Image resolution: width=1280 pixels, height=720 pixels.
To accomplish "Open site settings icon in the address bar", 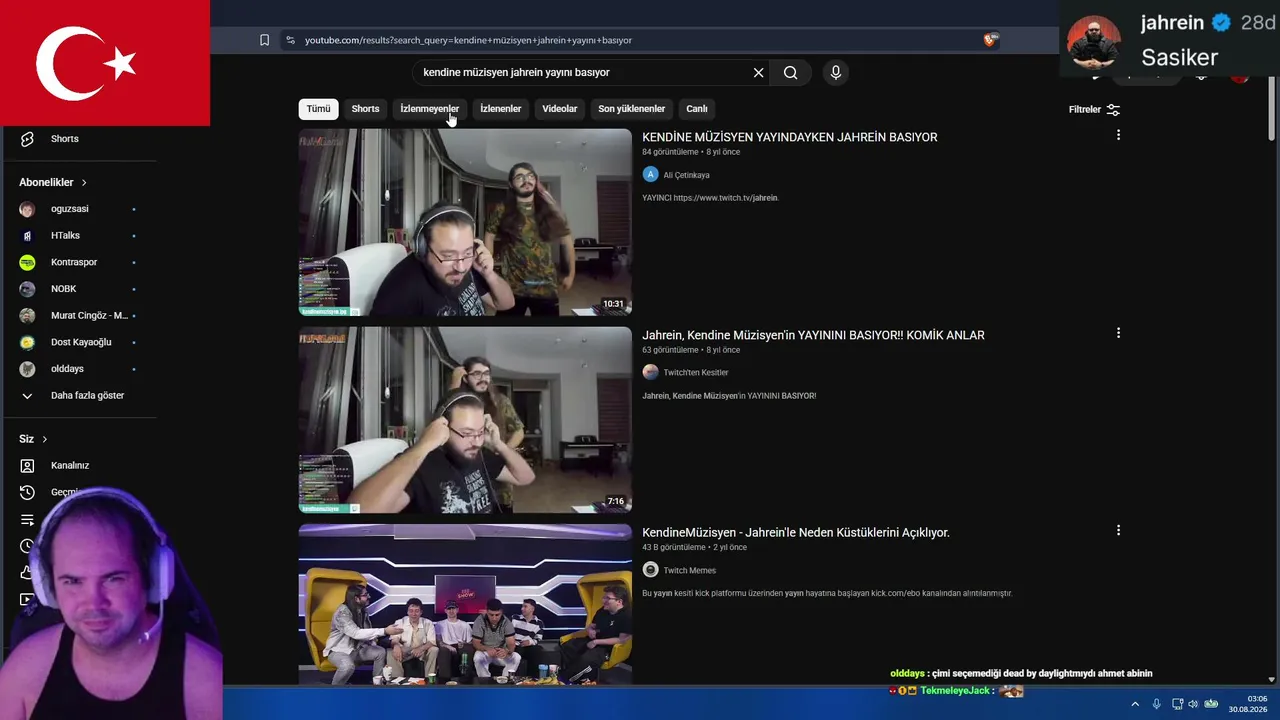I will (290, 40).
